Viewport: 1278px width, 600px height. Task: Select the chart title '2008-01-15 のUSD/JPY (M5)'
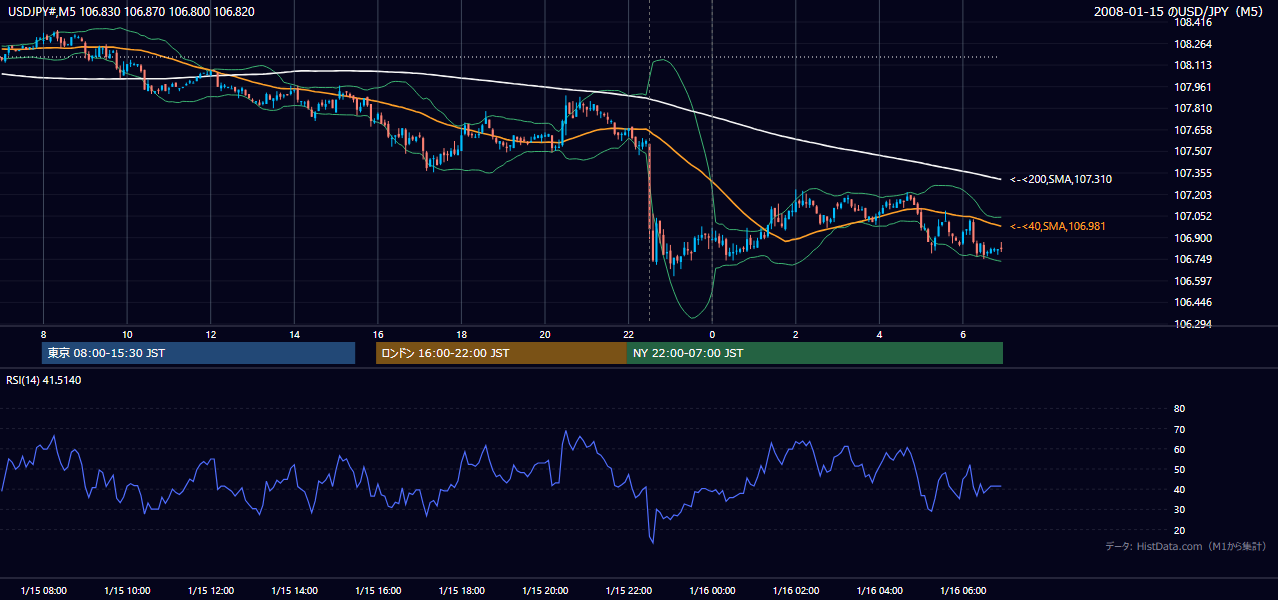pyautogui.click(x=1180, y=11)
